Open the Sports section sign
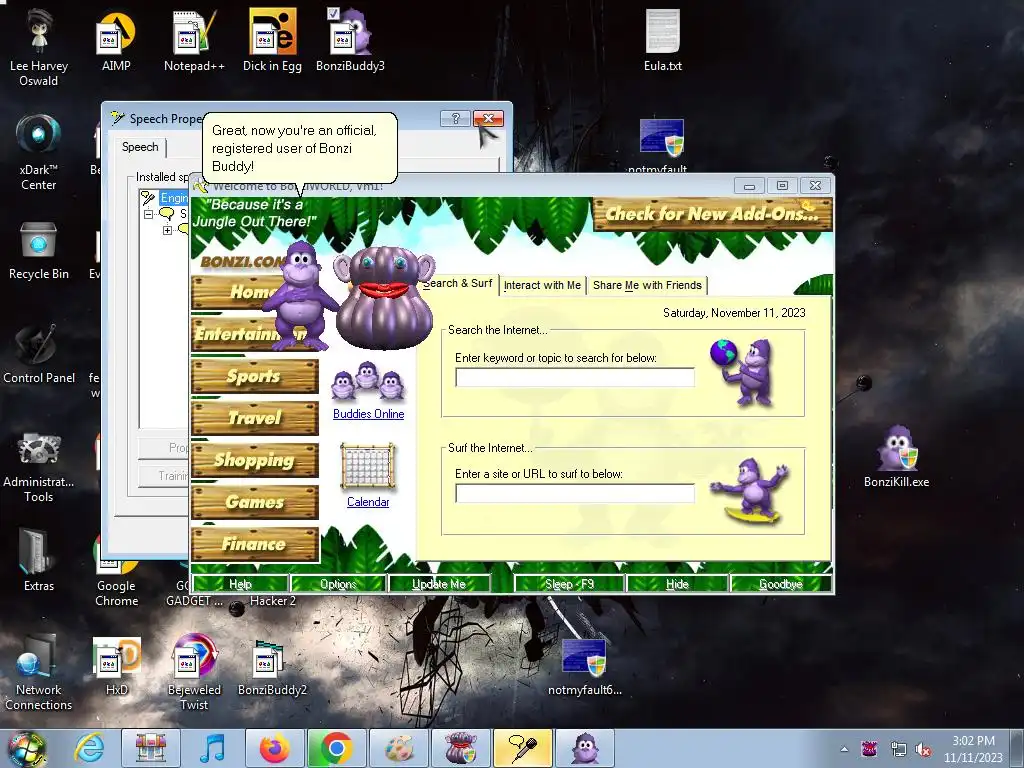Image resolution: width=1024 pixels, height=768 pixels. pos(255,377)
